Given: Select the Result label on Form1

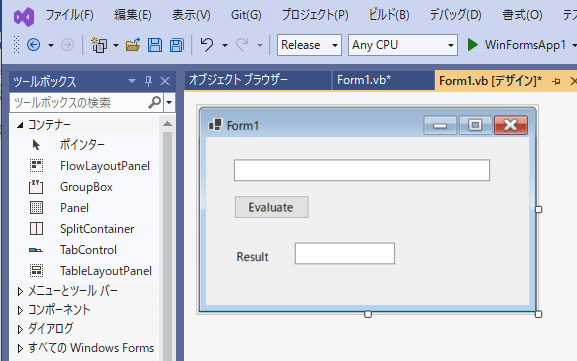Looking at the screenshot, I should tap(252, 257).
